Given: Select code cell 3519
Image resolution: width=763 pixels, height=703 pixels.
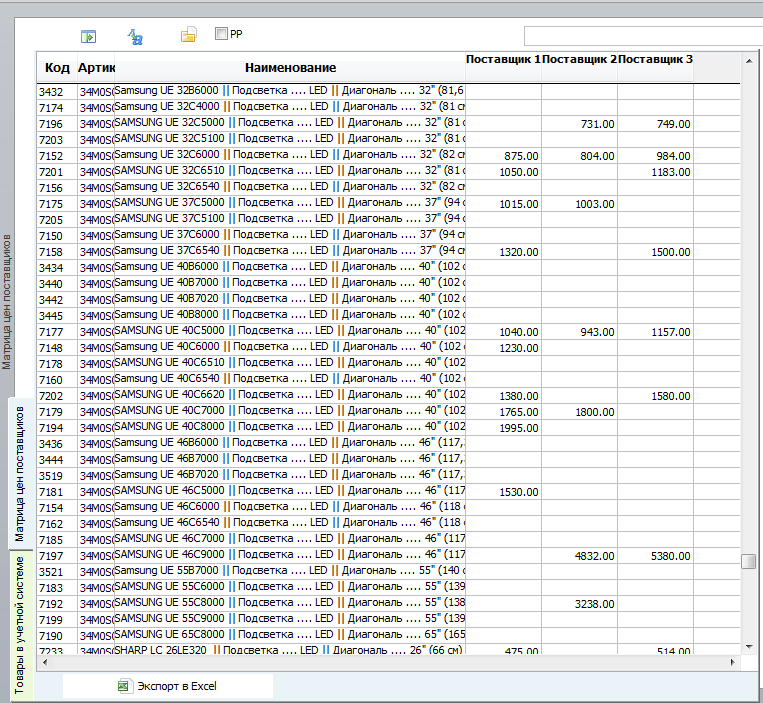Looking at the screenshot, I should [x=57, y=476].
